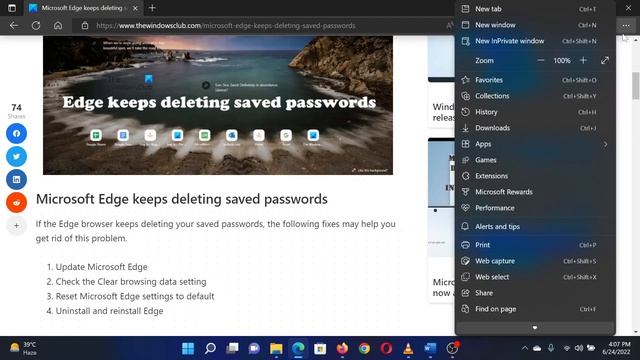640x360 pixels.
Task: Show more share options plus button
Action: [x=16, y=226]
